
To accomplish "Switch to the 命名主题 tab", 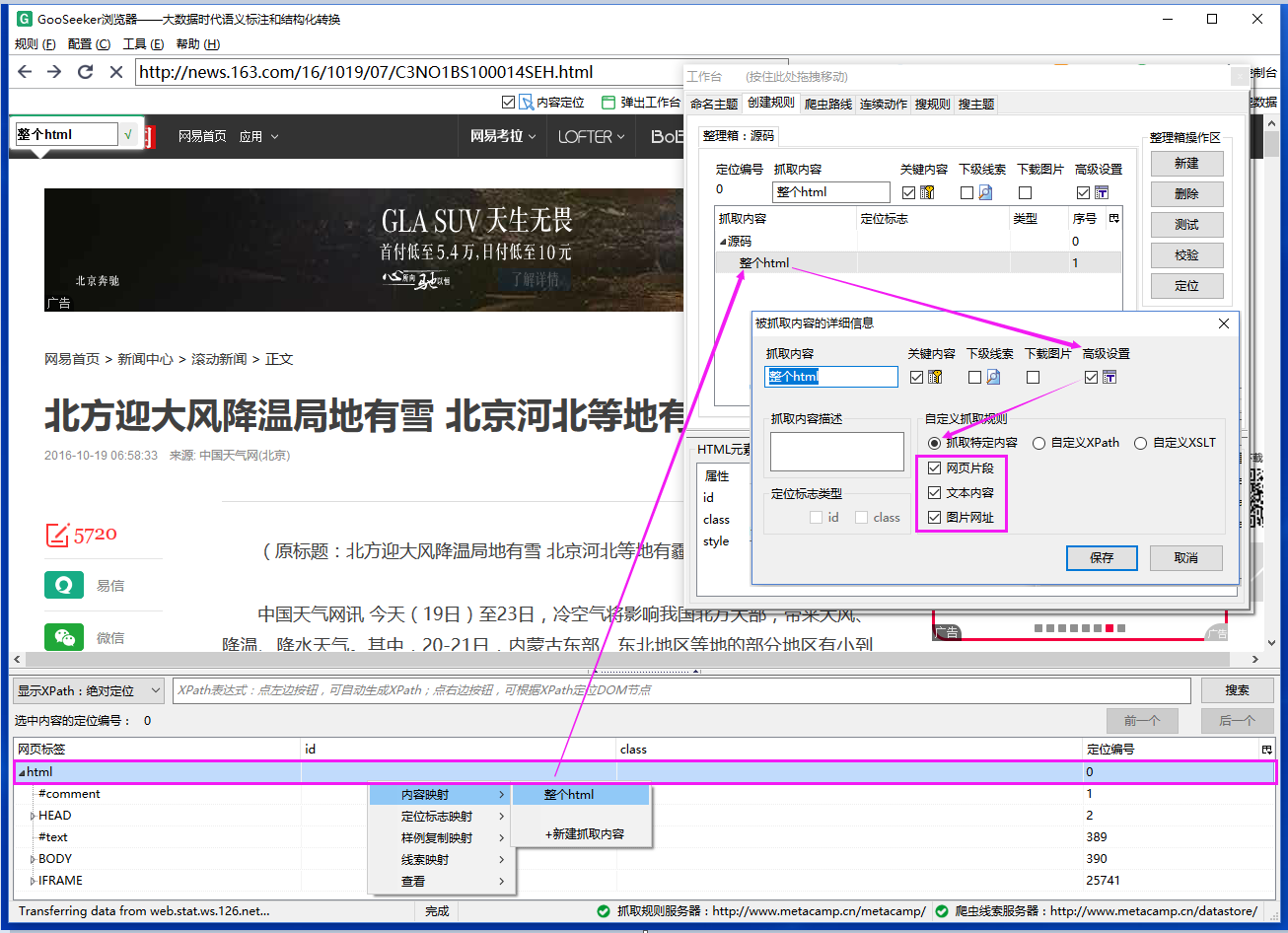I will tap(714, 104).
